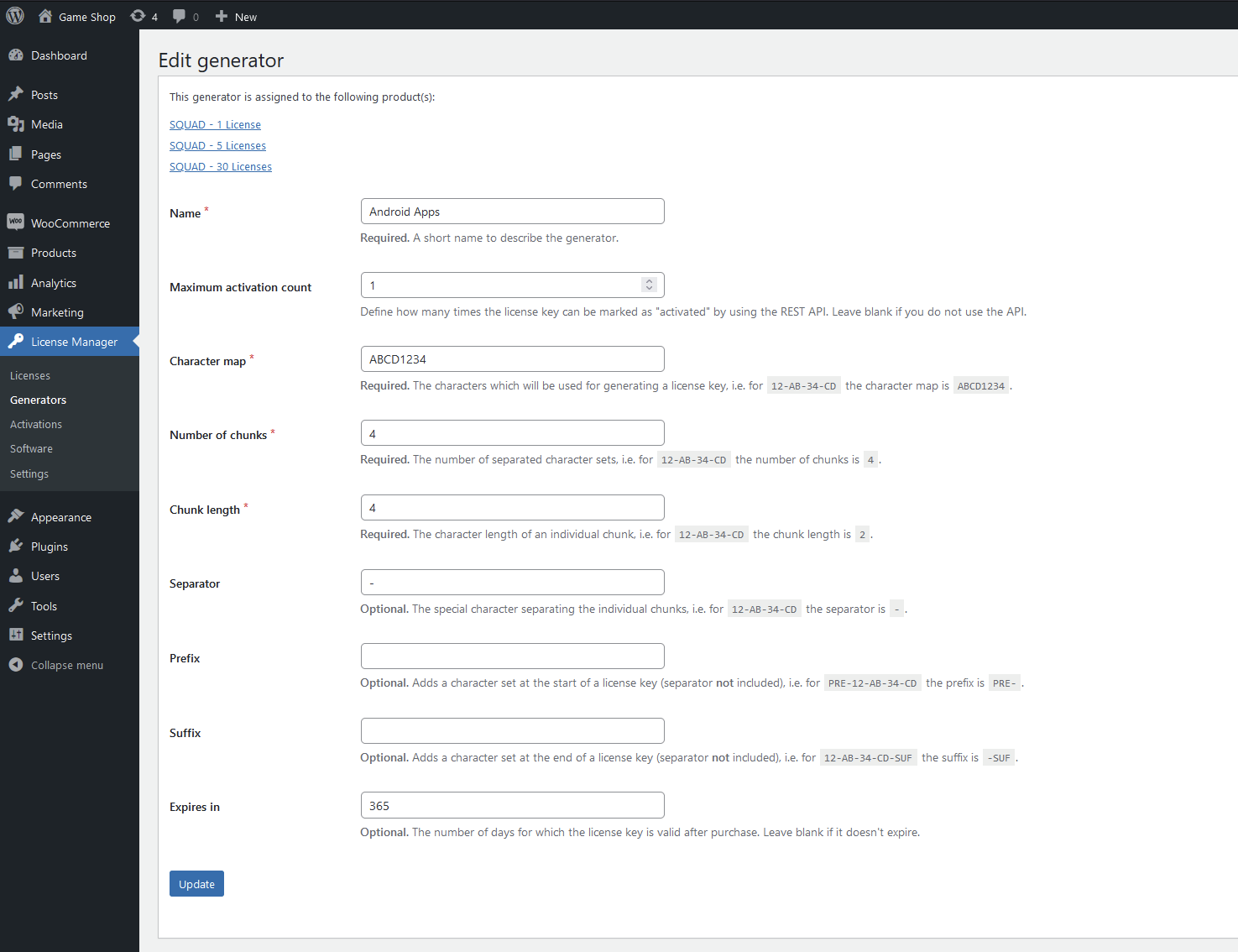This screenshot has width=1238, height=952.
Task: Expand the Appearance menu section
Action: [59, 516]
